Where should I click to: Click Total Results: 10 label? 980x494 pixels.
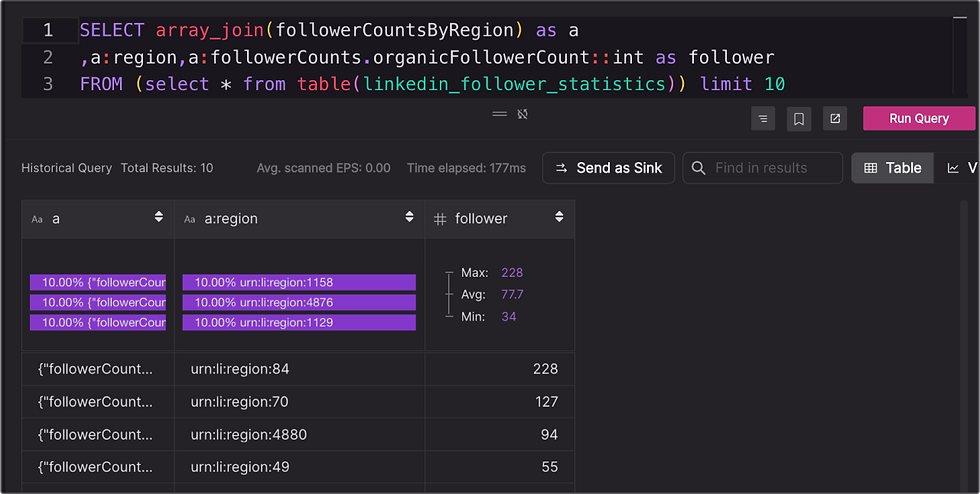[167, 168]
